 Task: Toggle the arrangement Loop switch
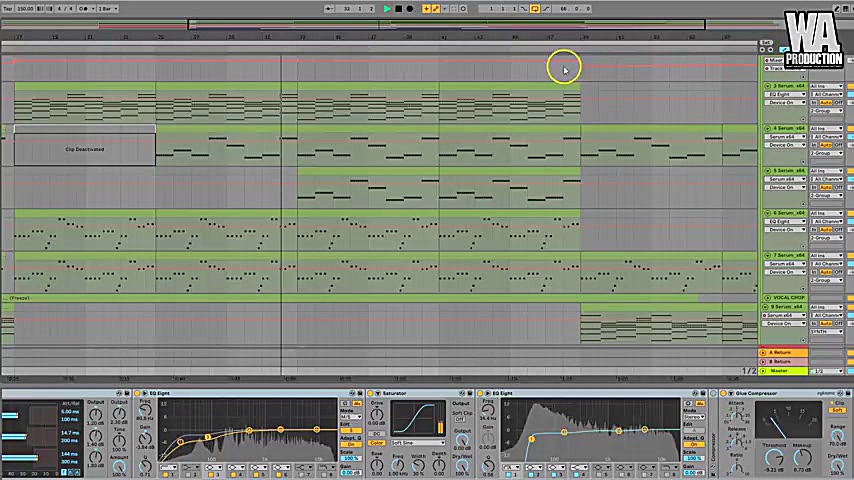coord(535,9)
